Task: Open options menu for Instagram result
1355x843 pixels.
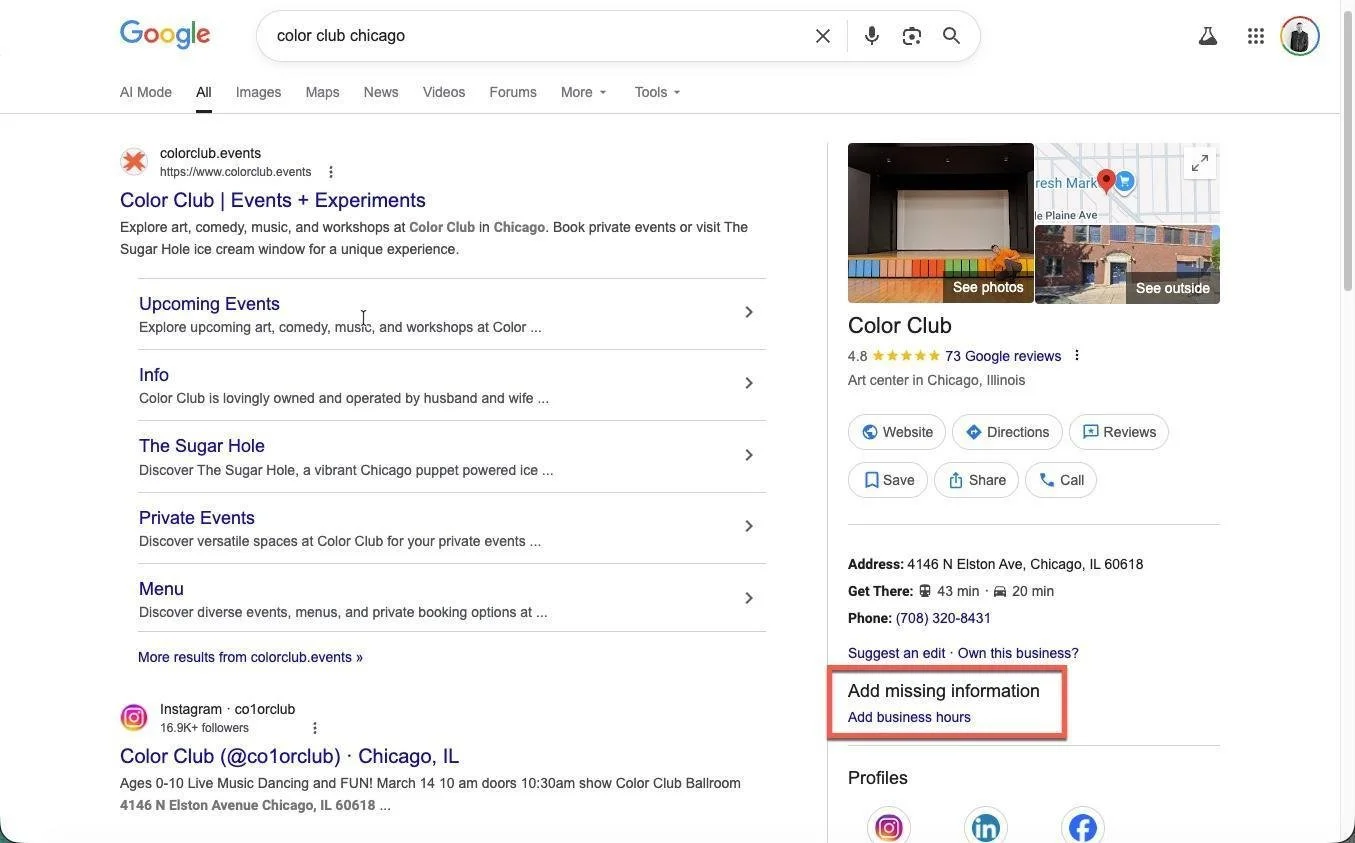Action: click(x=314, y=728)
